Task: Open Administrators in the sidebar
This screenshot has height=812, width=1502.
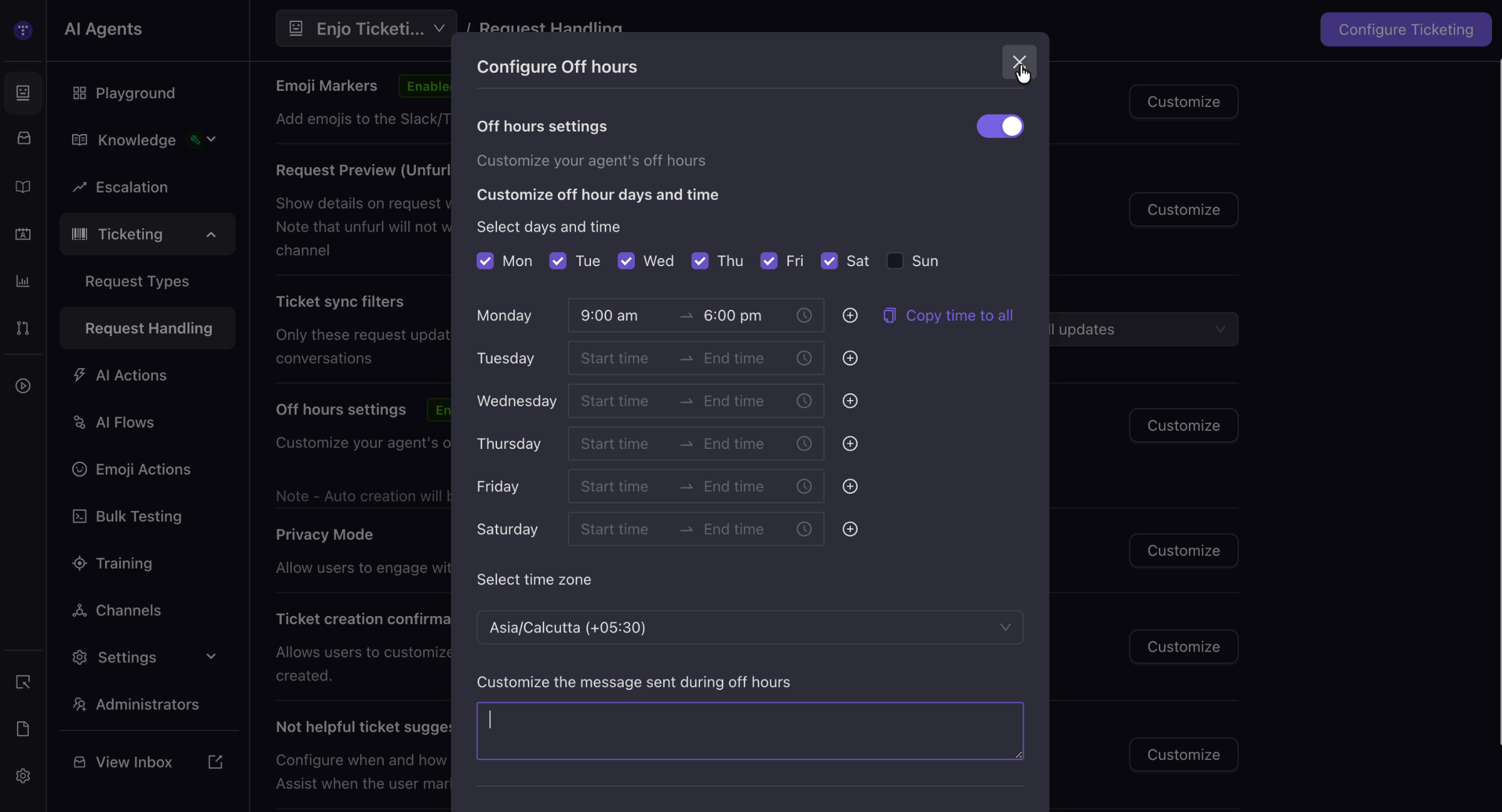Action: (x=147, y=704)
